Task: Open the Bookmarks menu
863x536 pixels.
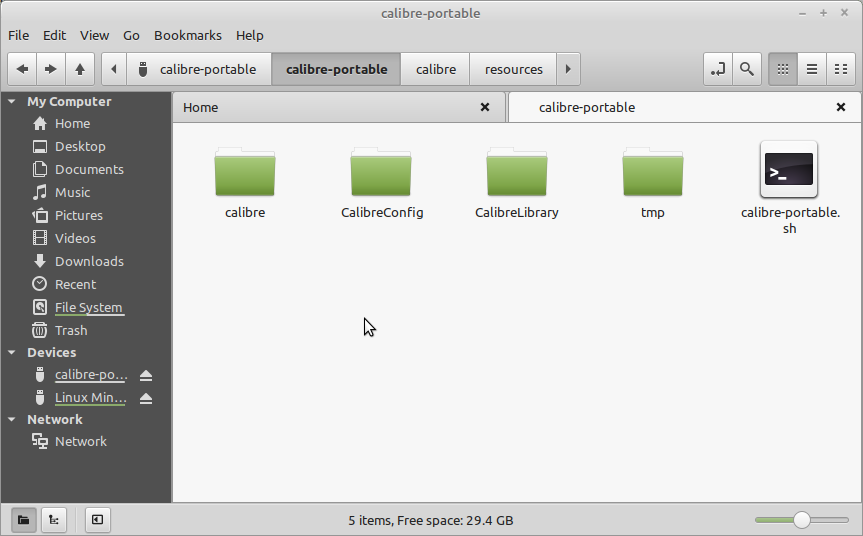Action: click(188, 36)
